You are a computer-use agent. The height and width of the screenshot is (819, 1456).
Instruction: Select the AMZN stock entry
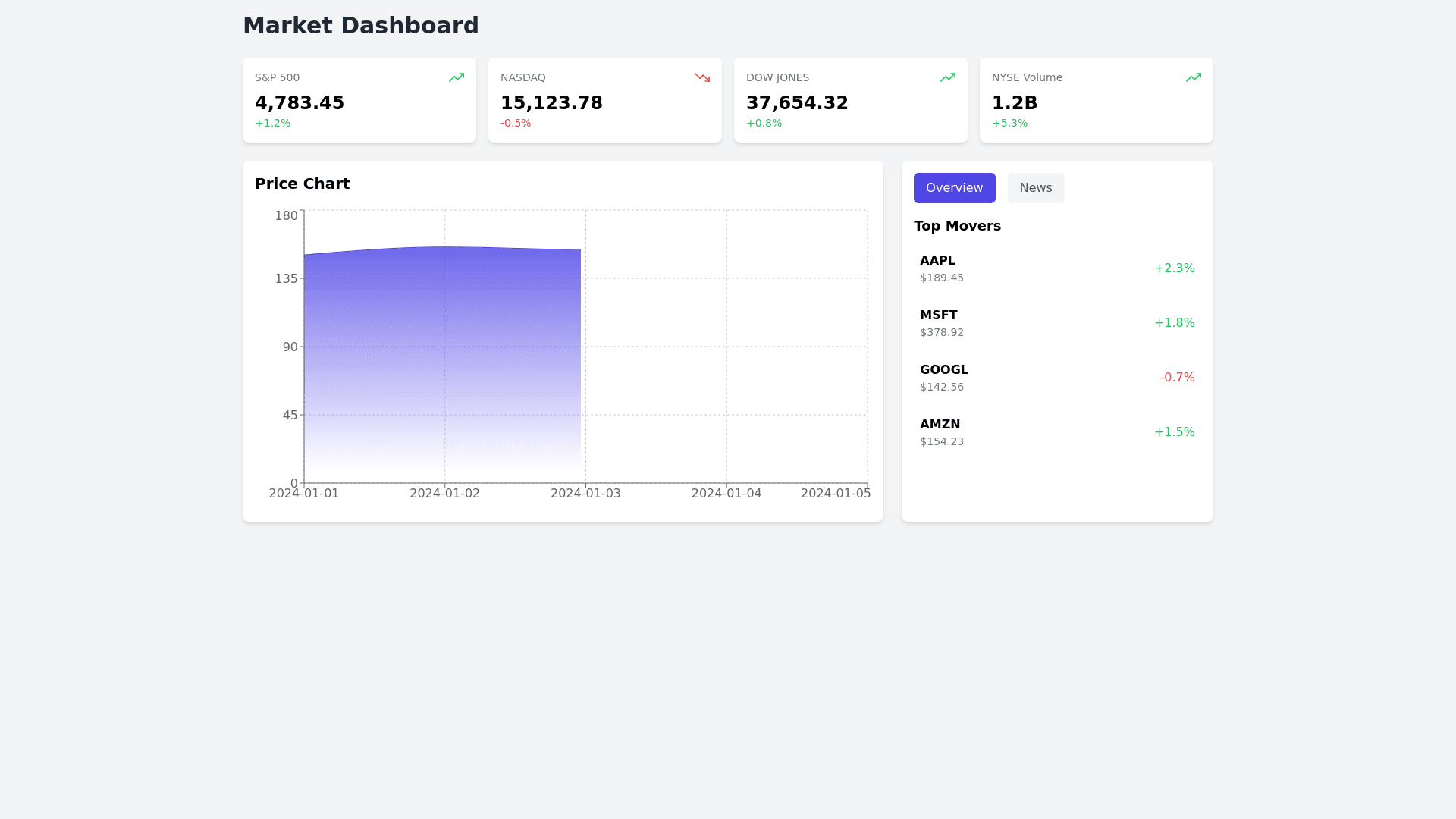(1056, 432)
